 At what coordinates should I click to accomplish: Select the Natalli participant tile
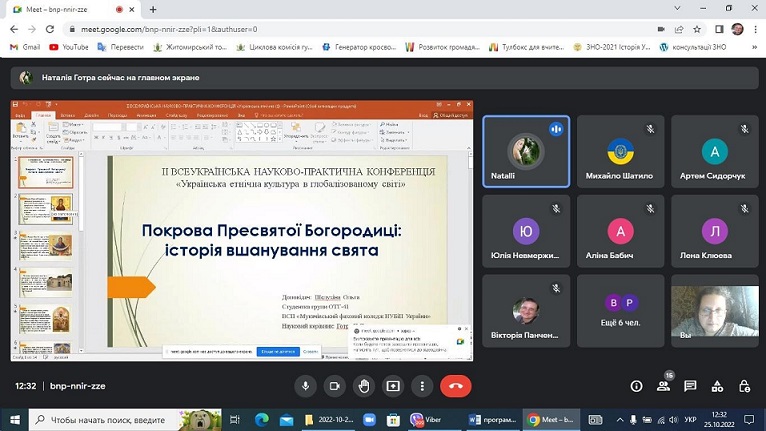[526, 151]
